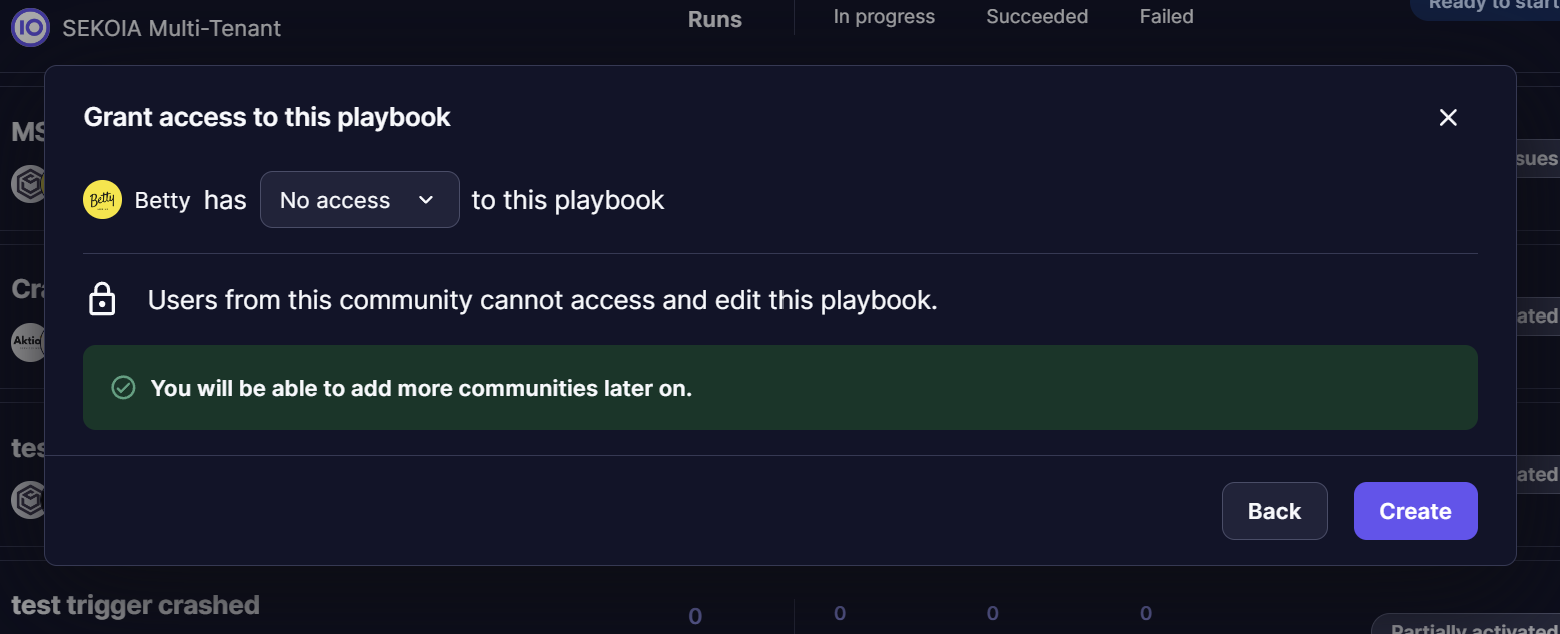Click the SEKOIA IO logo icon
The width and height of the screenshot is (1560, 634).
click(30, 27)
